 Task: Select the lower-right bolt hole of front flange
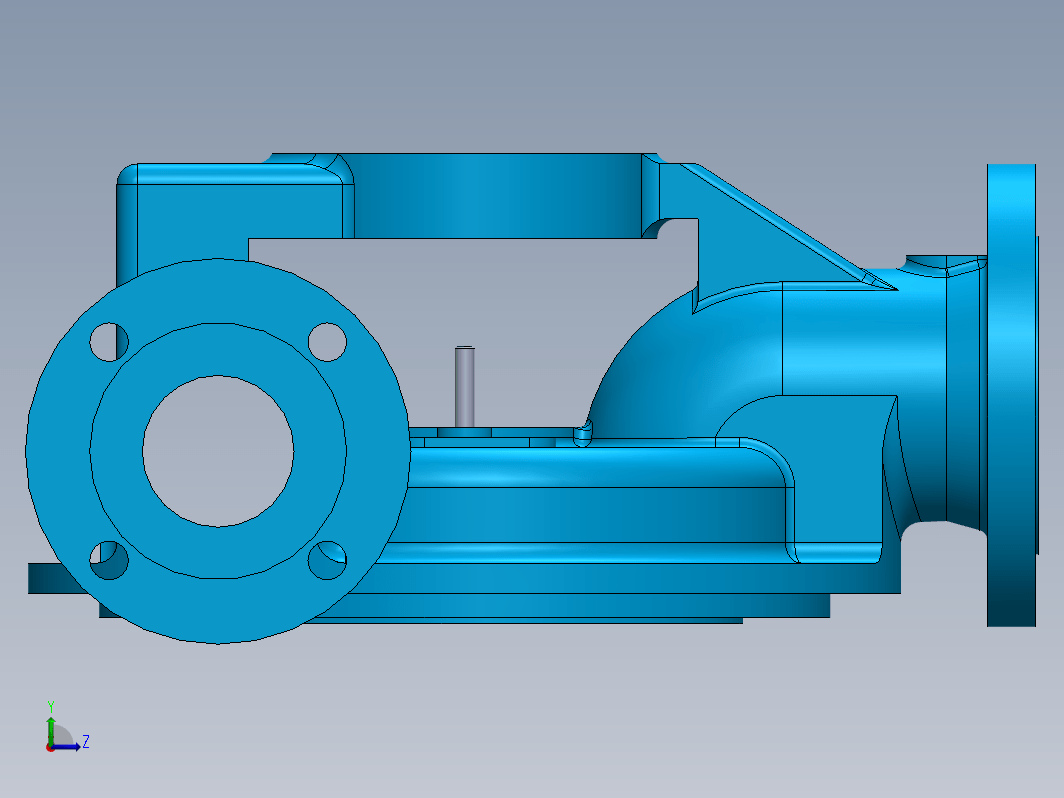327,560
